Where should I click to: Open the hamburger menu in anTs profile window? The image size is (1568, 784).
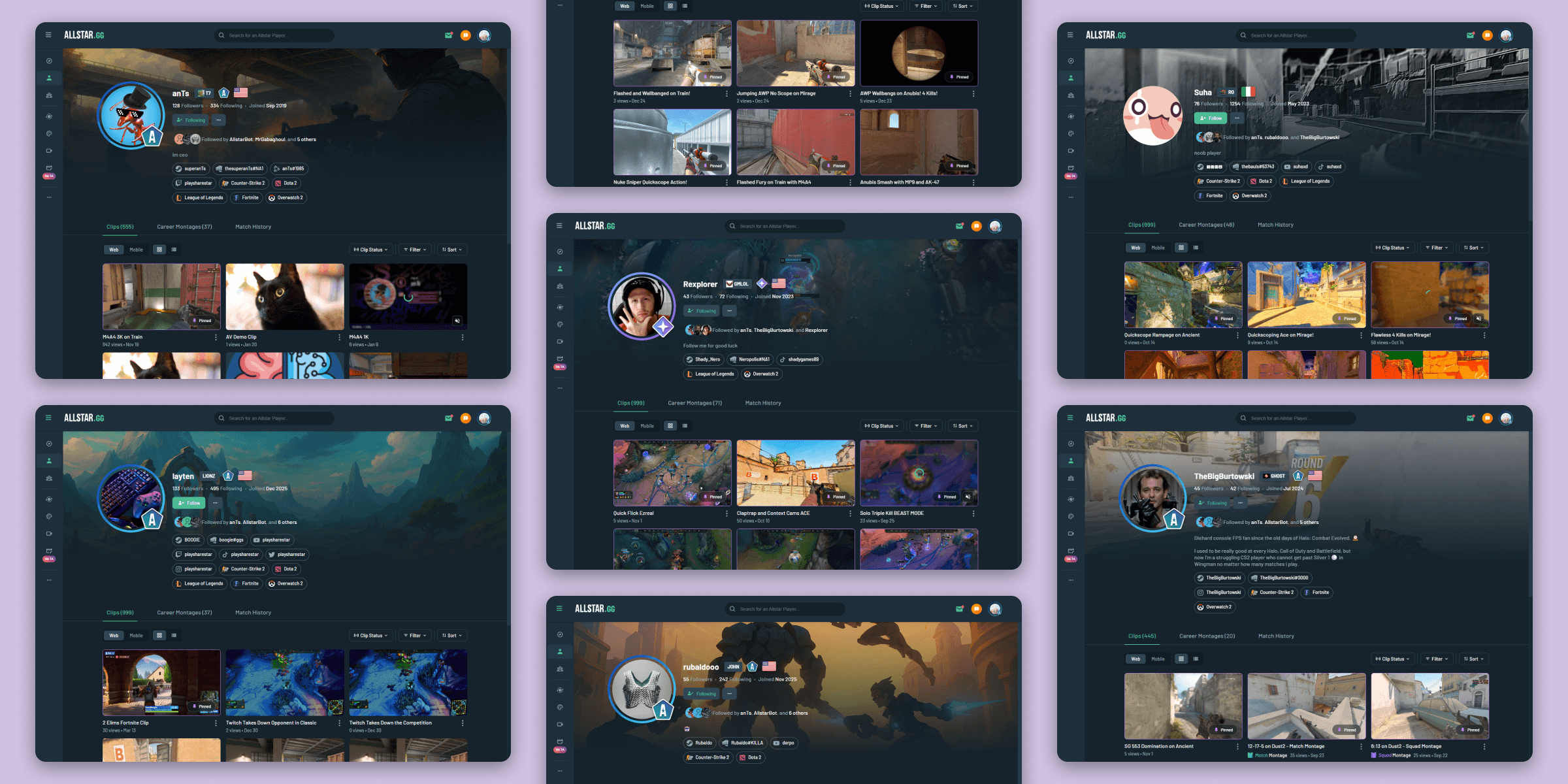pos(48,35)
